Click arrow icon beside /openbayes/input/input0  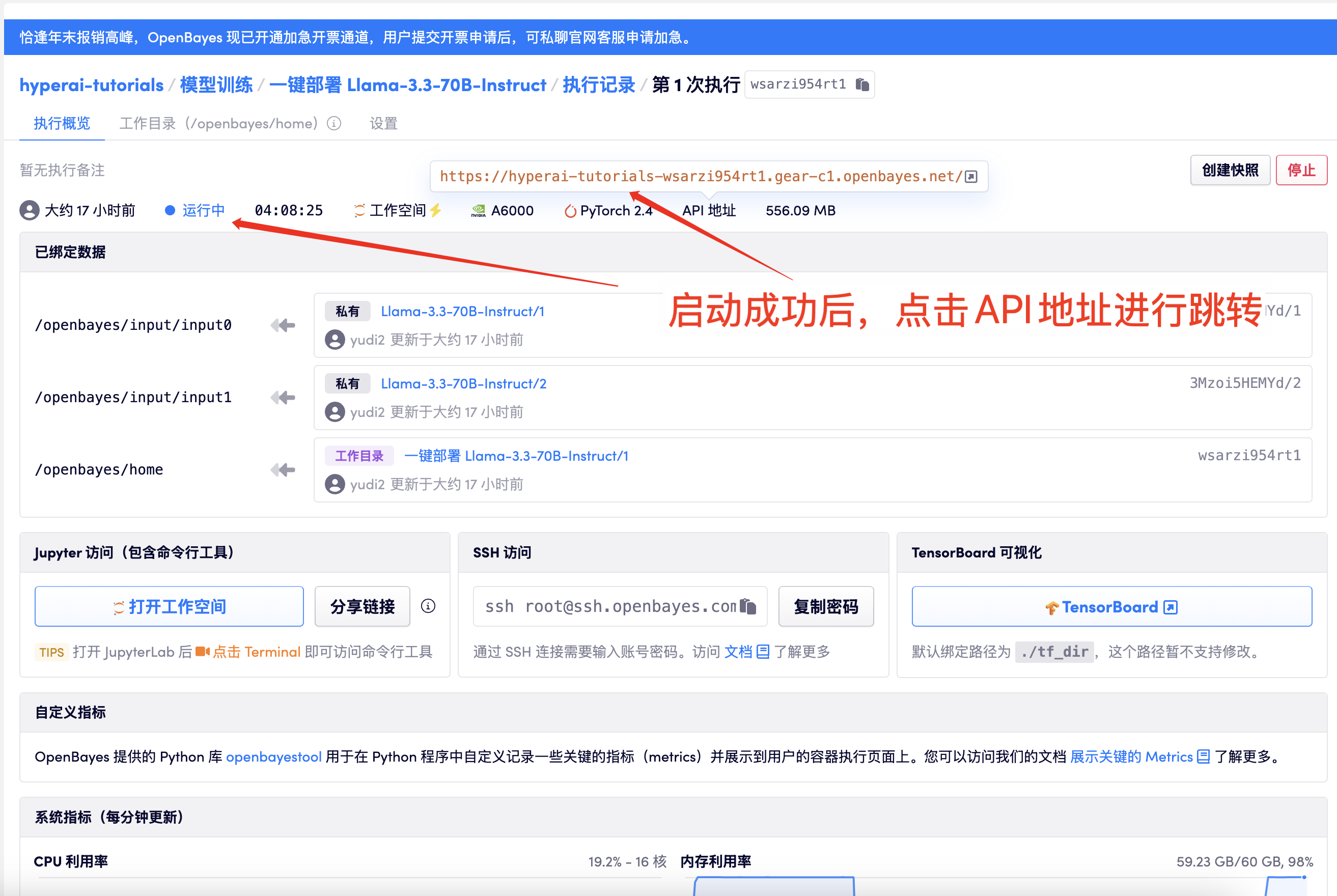(x=284, y=325)
